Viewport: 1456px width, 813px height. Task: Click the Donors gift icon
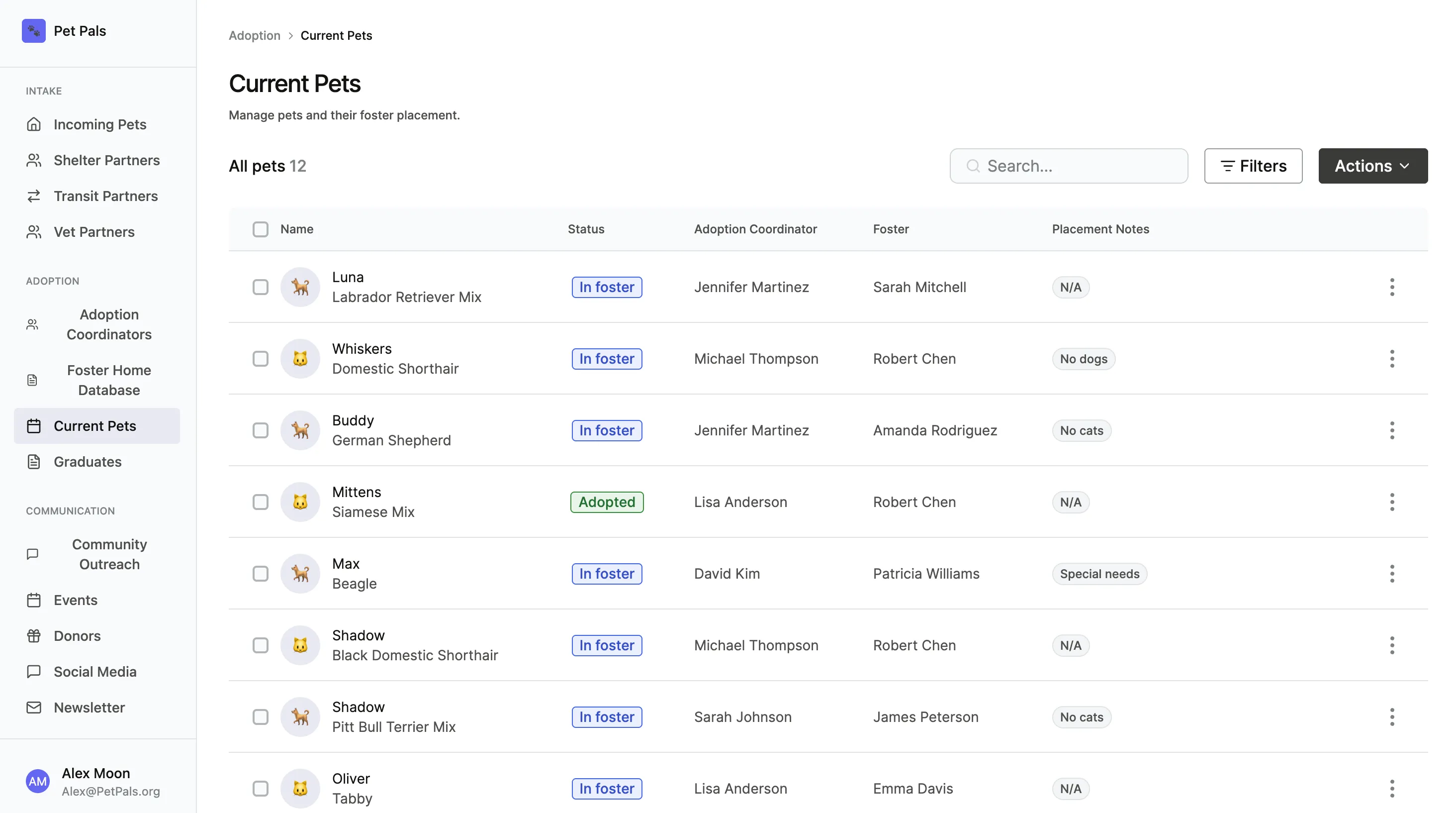(34, 636)
